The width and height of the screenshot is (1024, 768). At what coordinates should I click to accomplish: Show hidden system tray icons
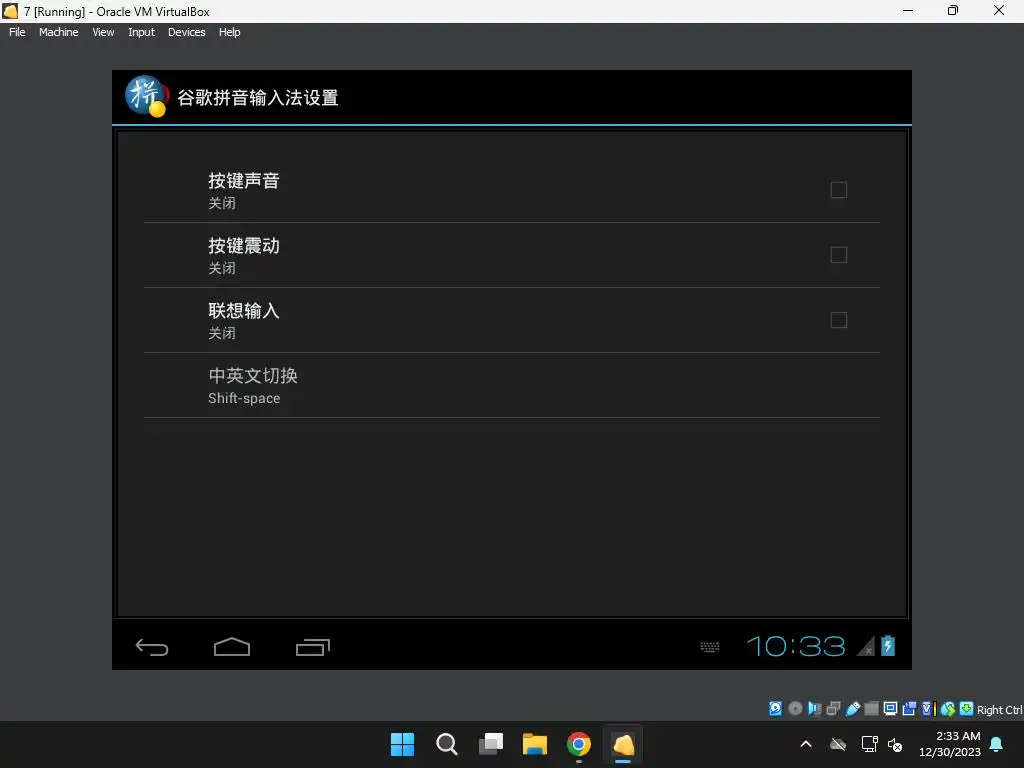click(806, 744)
